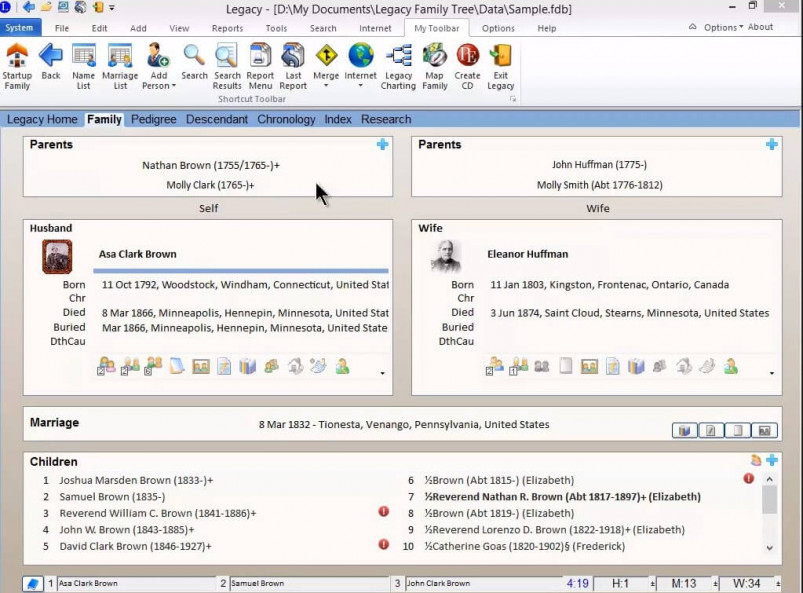Open marriage notes from the Marriage bar
The height and width of the screenshot is (593, 803).
711,430
